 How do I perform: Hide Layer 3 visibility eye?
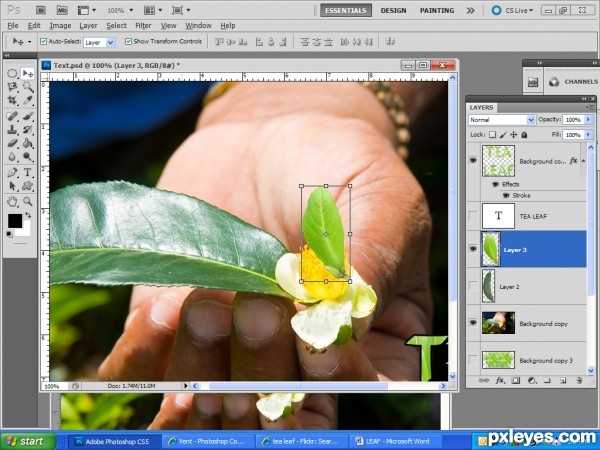click(473, 249)
